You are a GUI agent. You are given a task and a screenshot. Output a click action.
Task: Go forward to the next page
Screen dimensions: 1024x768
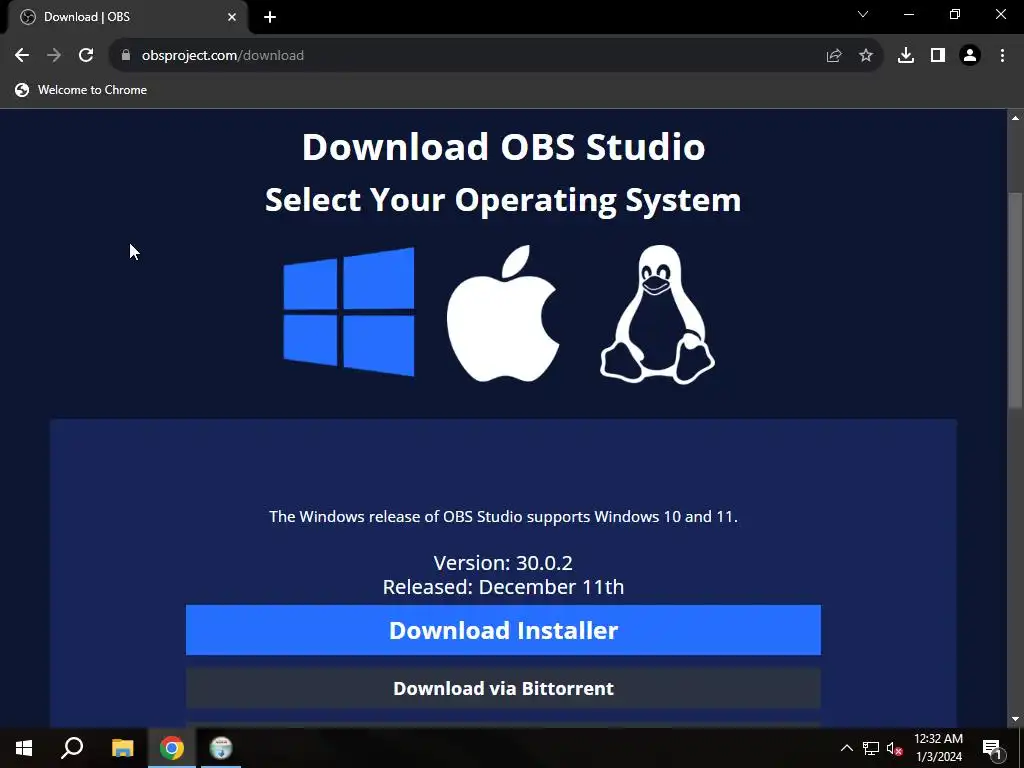(x=54, y=56)
